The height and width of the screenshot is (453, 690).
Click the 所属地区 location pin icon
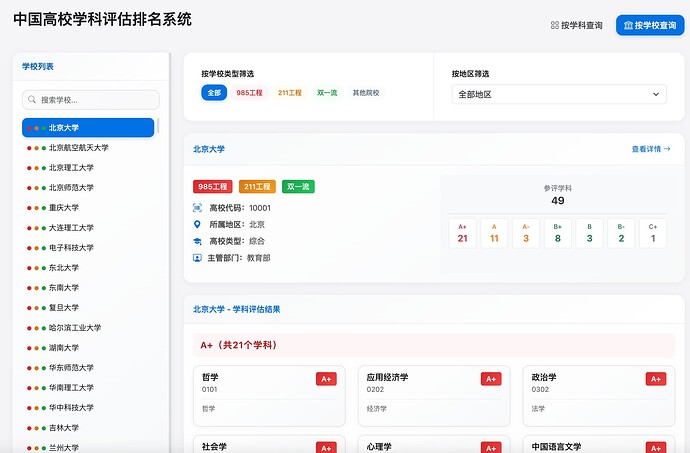pos(197,225)
